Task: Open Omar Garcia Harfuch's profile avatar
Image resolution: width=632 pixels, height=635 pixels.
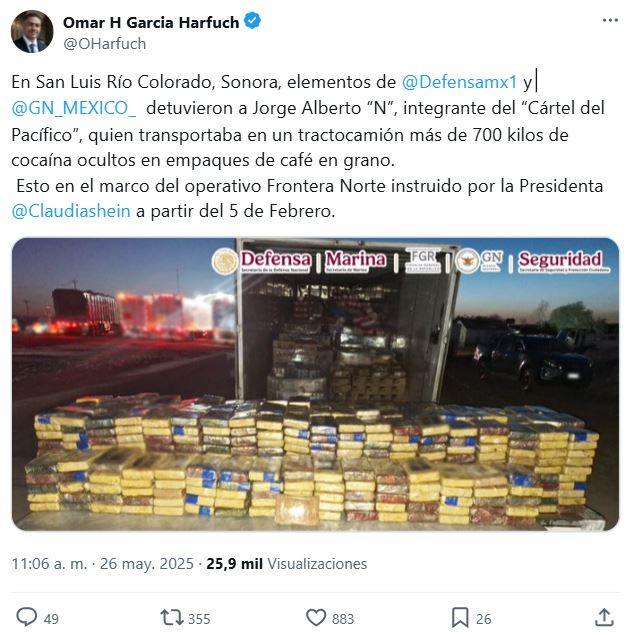Action: coord(32,32)
